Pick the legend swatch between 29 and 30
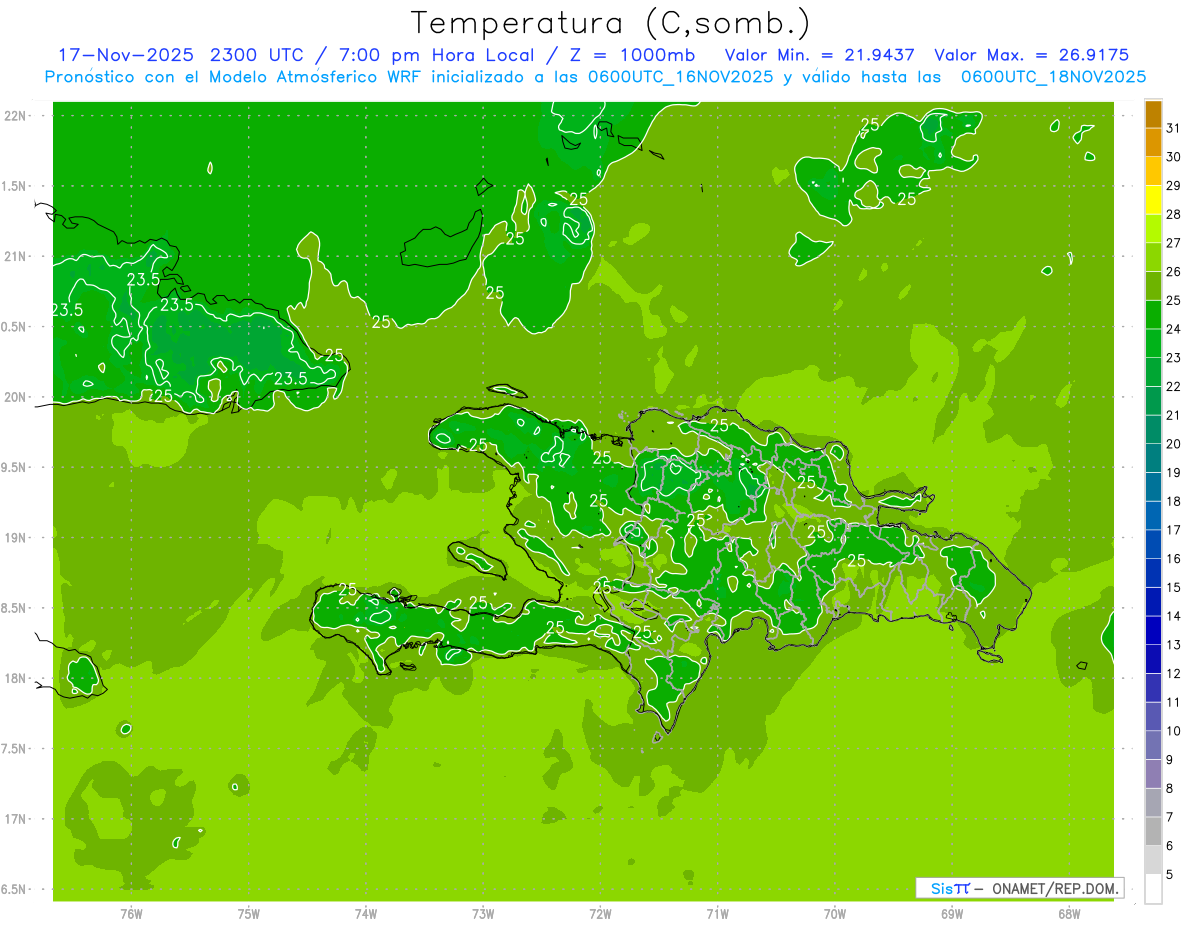 point(1153,171)
